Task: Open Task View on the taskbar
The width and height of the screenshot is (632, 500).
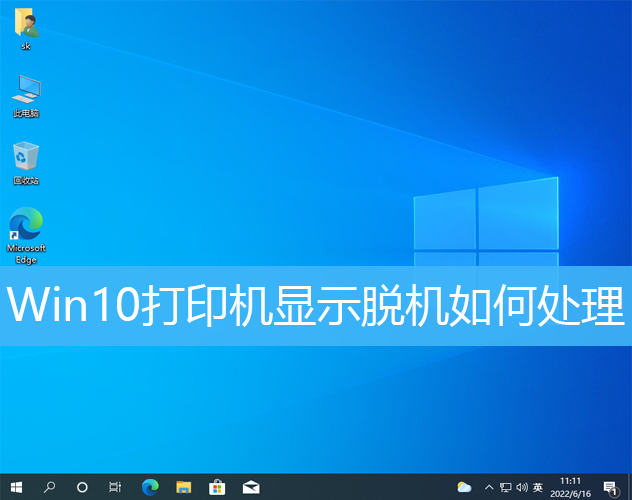Action: (116, 487)
